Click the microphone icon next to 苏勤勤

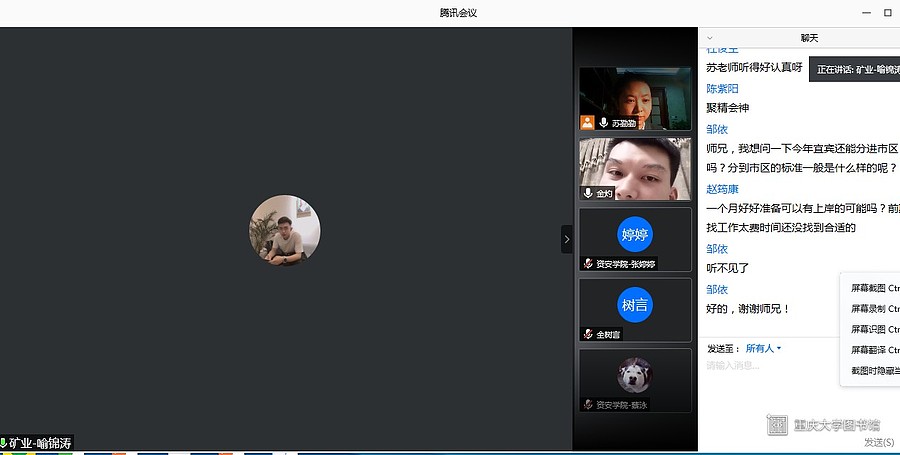tap(603, 123)
